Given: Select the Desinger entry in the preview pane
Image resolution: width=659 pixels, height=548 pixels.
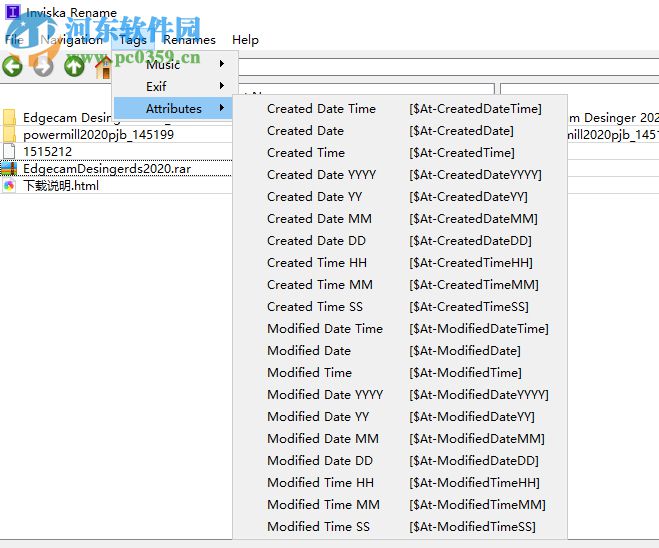Looking at the screenshot, I should [614, 117].
